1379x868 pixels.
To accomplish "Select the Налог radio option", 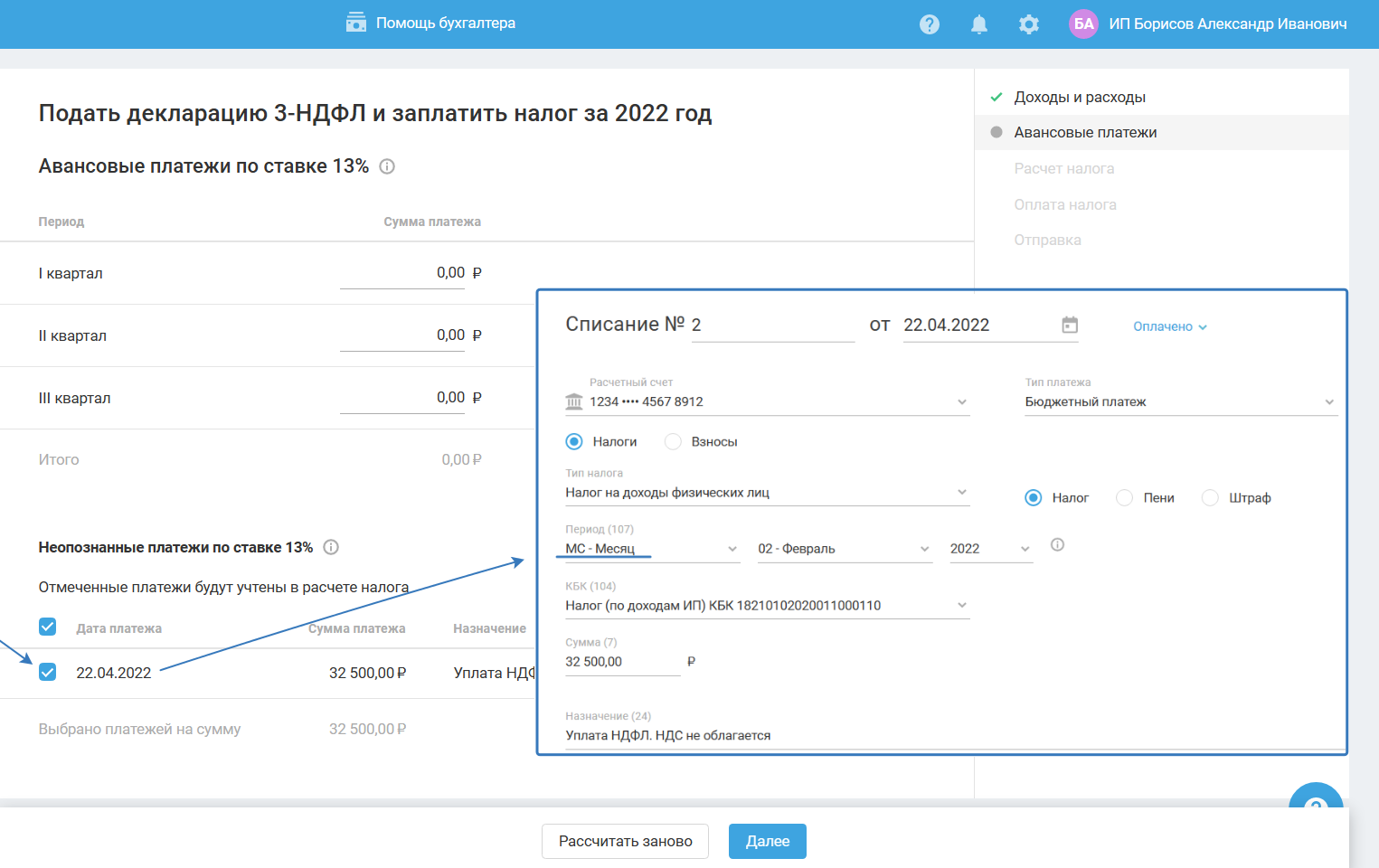I will tap(1034, 497).
